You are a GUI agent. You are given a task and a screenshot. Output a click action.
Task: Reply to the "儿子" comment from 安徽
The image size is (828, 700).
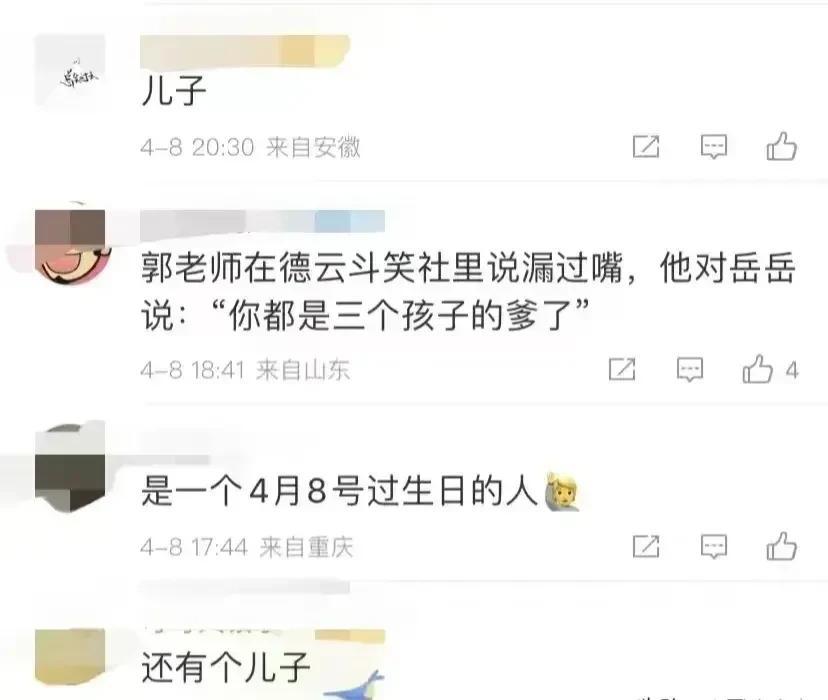(x=714, y=147)
